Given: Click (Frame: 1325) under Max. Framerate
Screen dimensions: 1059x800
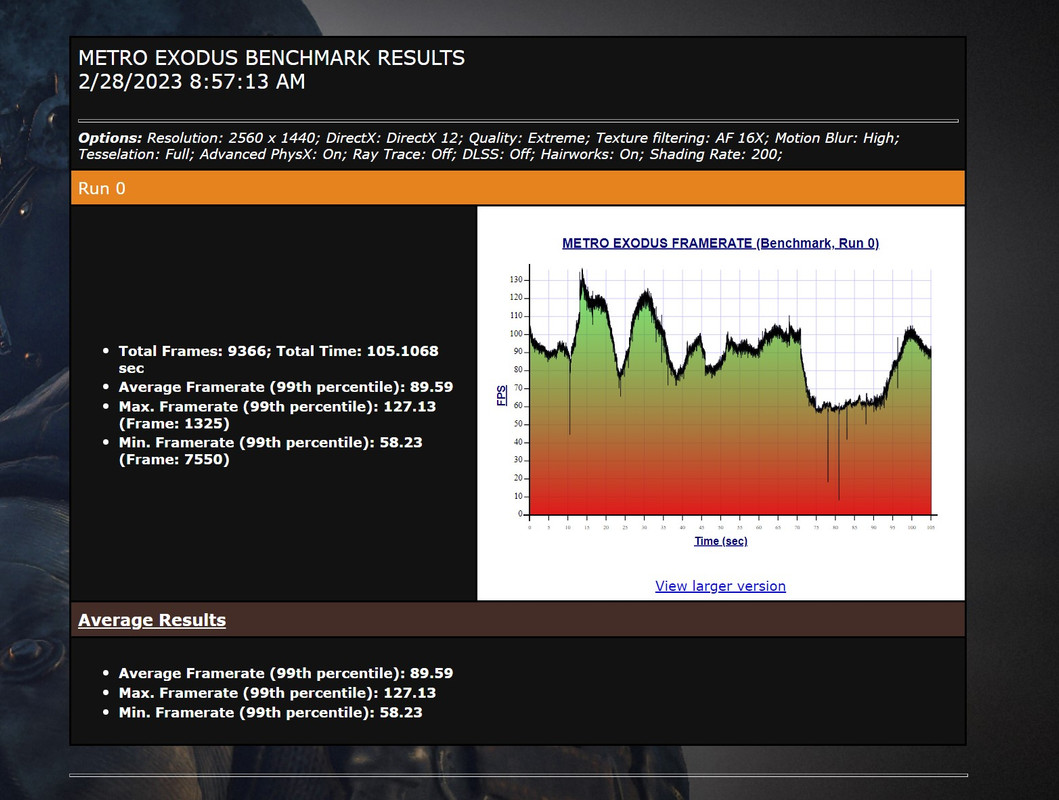Looking at the screenshot, I should click(x=174, y=423).
